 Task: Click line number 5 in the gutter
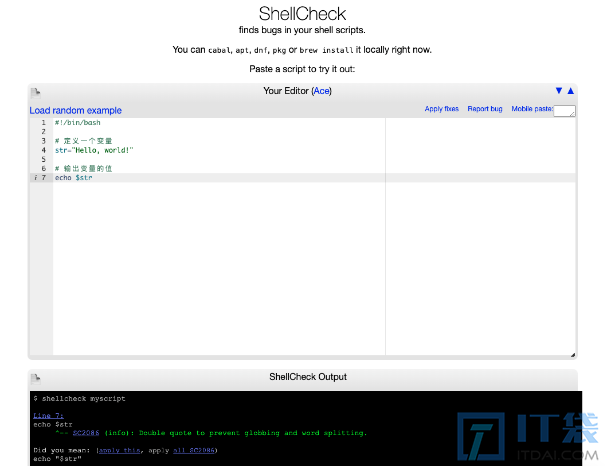pyautogui.click(x=44, y=159)
